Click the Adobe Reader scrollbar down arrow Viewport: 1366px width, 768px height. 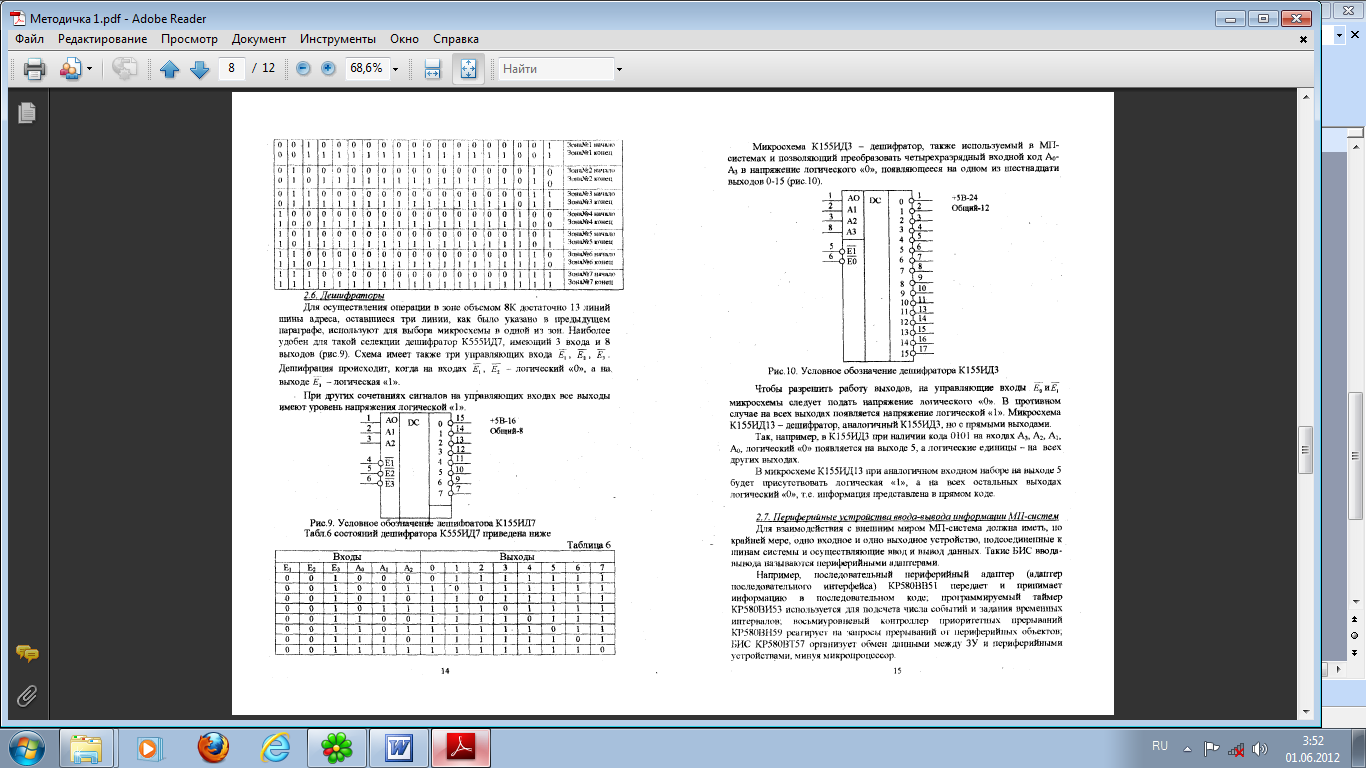point(1305,709)
